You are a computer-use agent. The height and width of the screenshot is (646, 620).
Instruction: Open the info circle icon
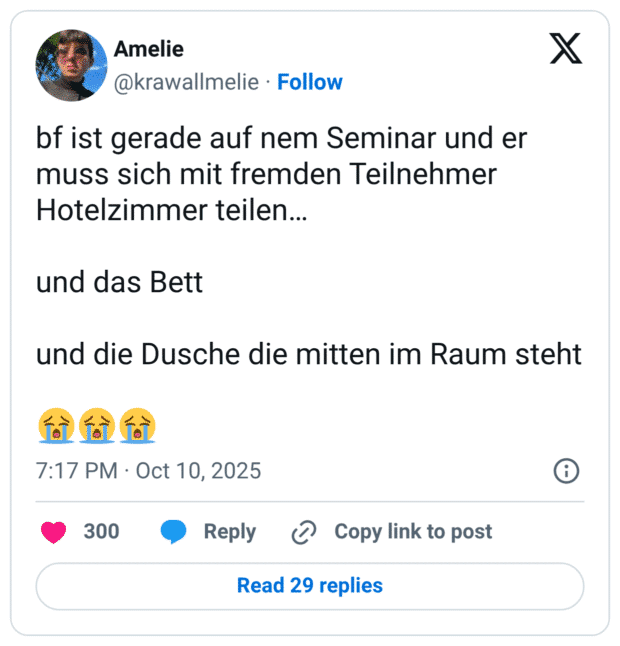(566, 471)
